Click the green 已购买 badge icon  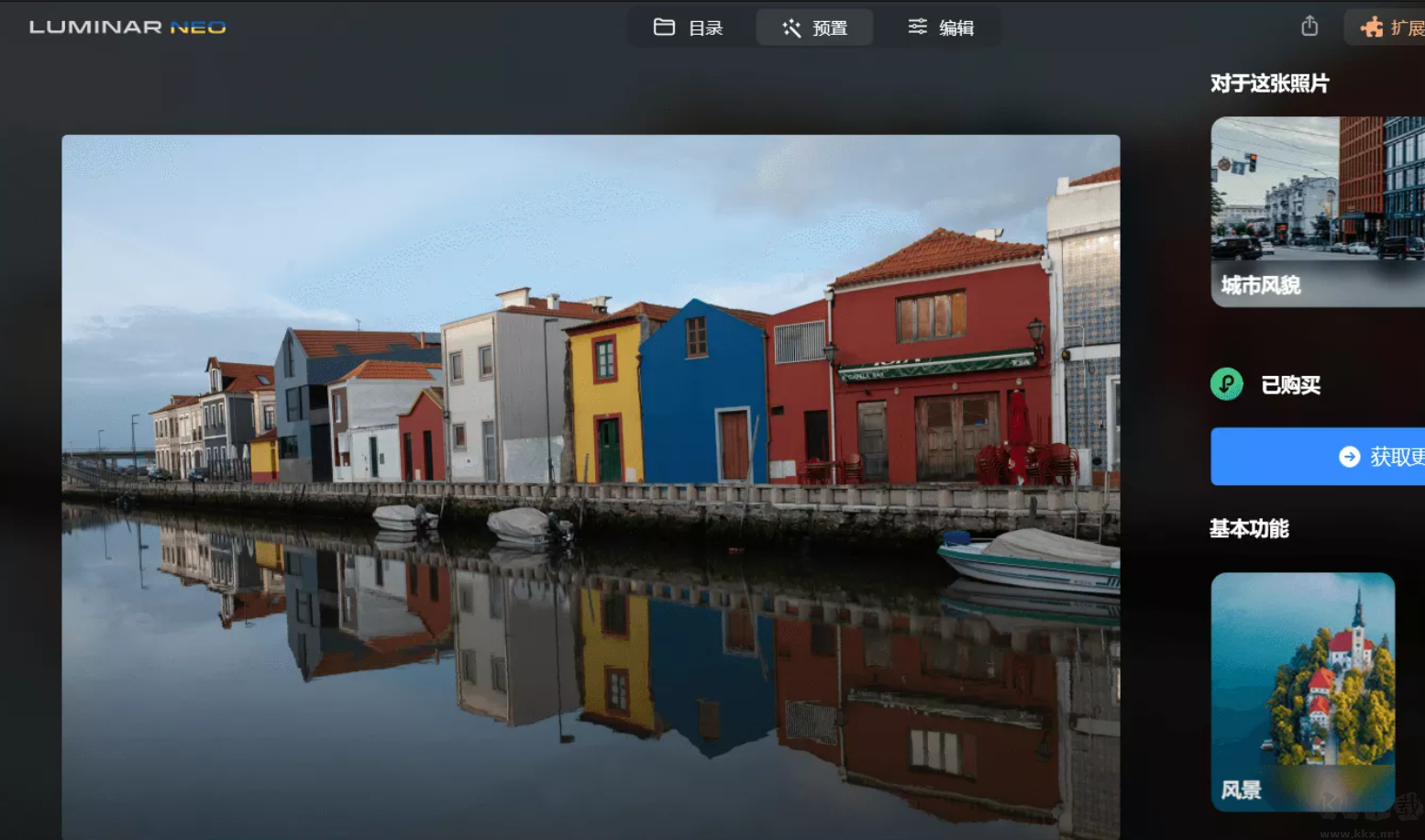pos(1229,385)
